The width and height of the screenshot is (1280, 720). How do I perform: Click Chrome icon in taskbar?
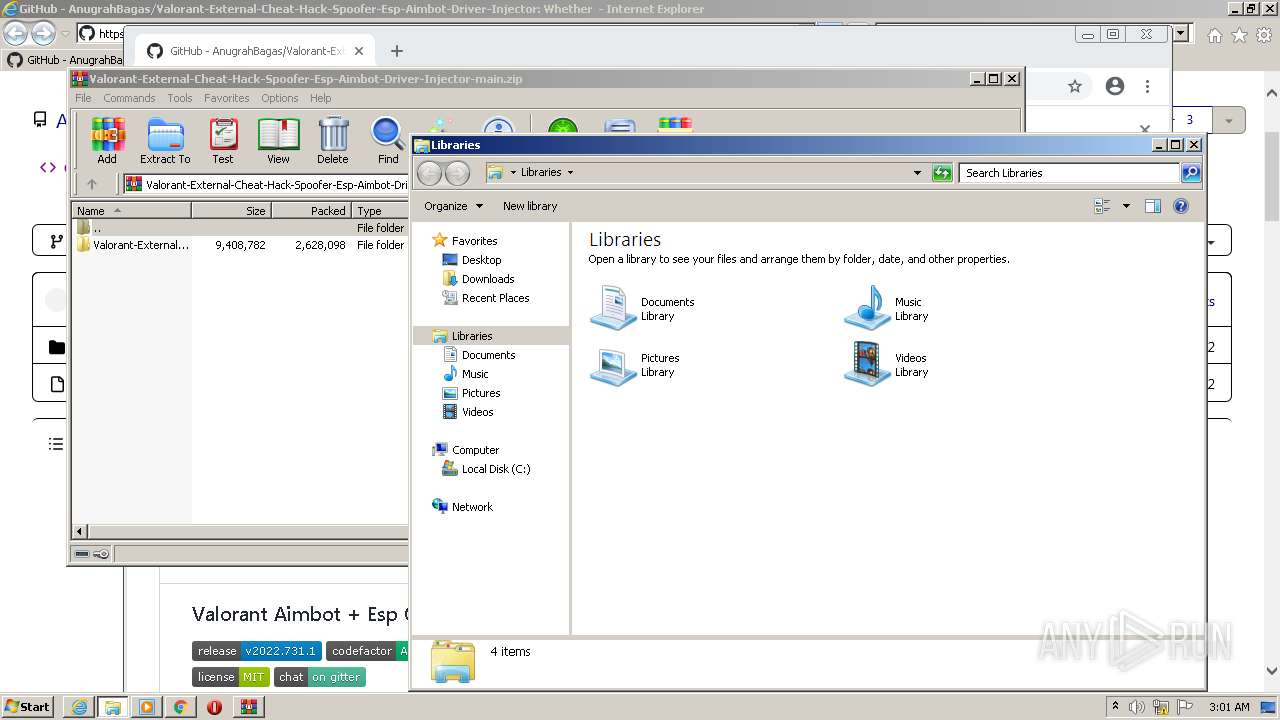[181, 707]
